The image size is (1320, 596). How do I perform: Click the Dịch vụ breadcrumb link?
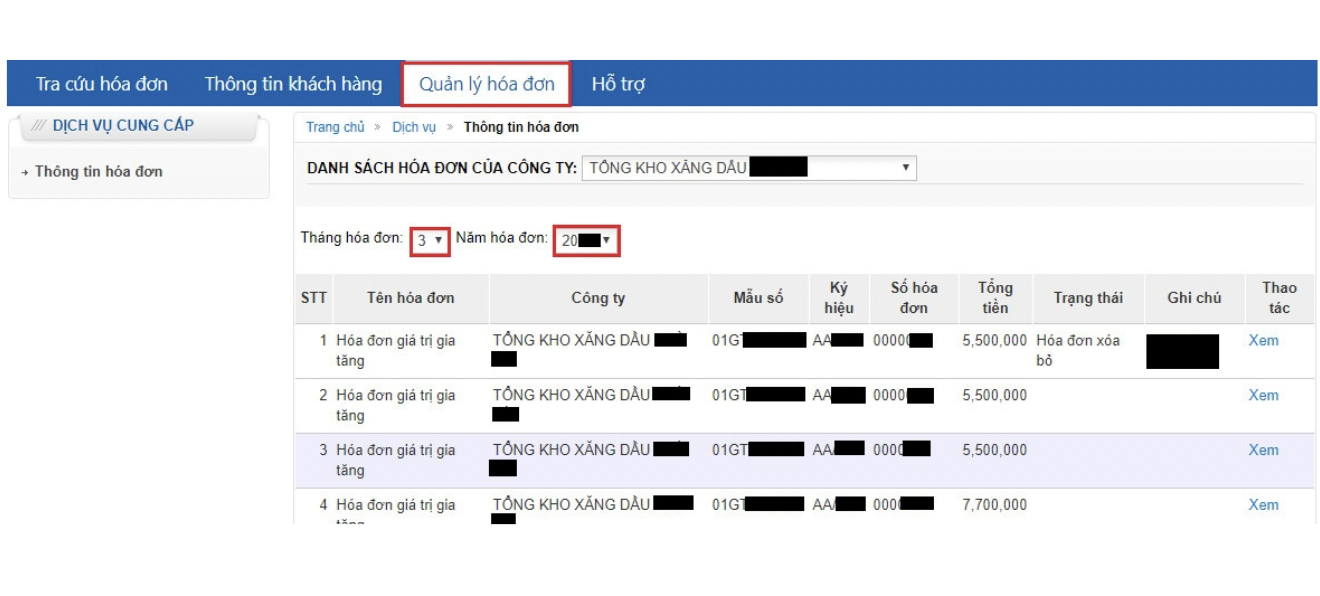[414, 127]
